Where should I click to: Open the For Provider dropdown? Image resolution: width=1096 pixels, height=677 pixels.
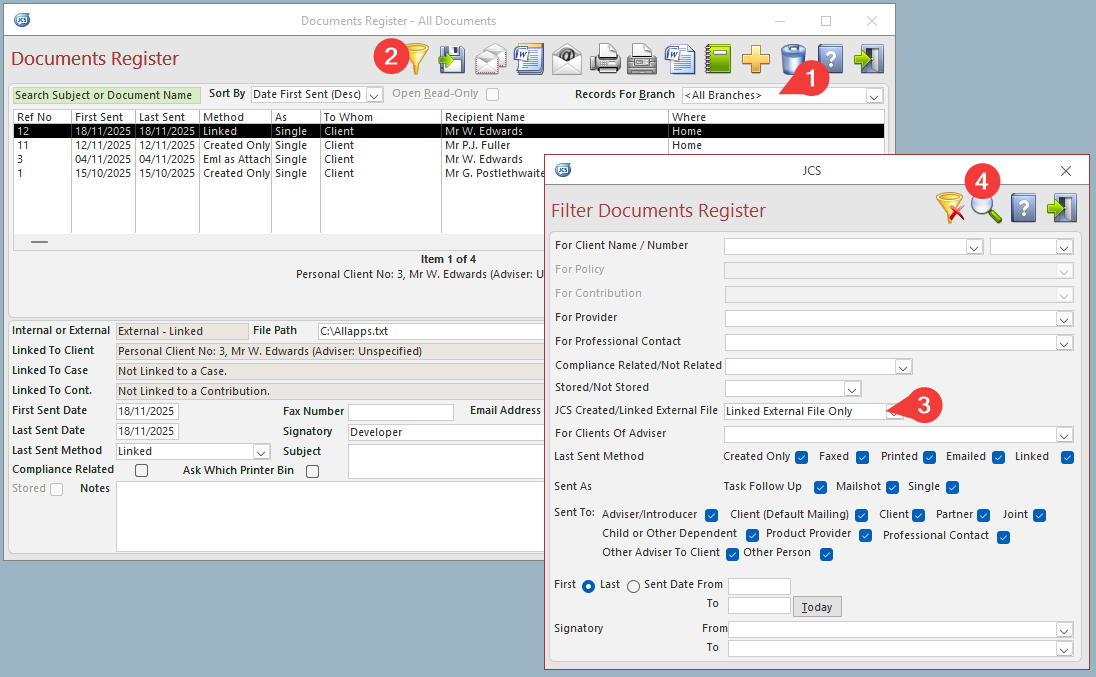tap(1063, 318)
